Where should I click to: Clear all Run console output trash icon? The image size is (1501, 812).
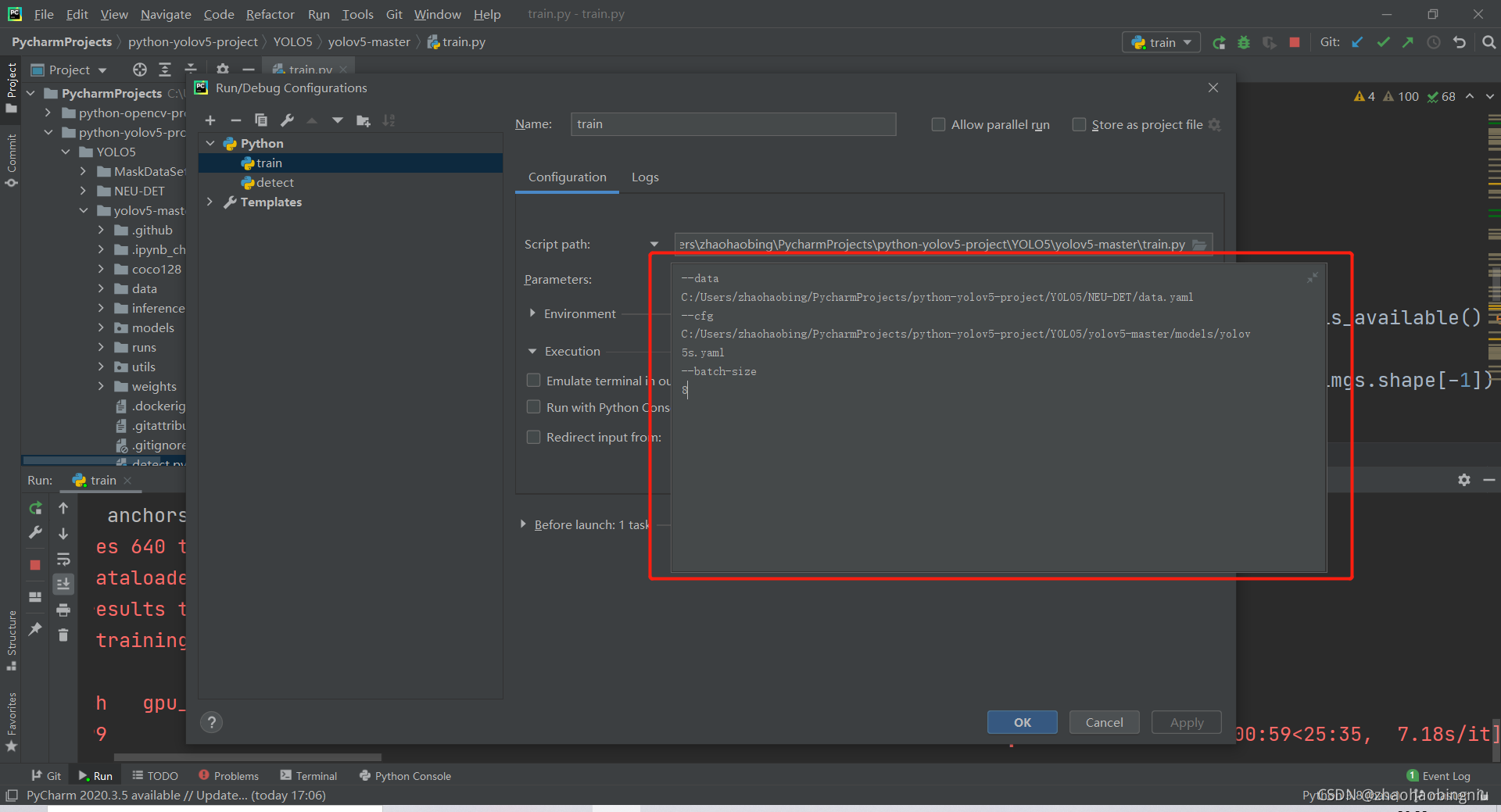63,635
